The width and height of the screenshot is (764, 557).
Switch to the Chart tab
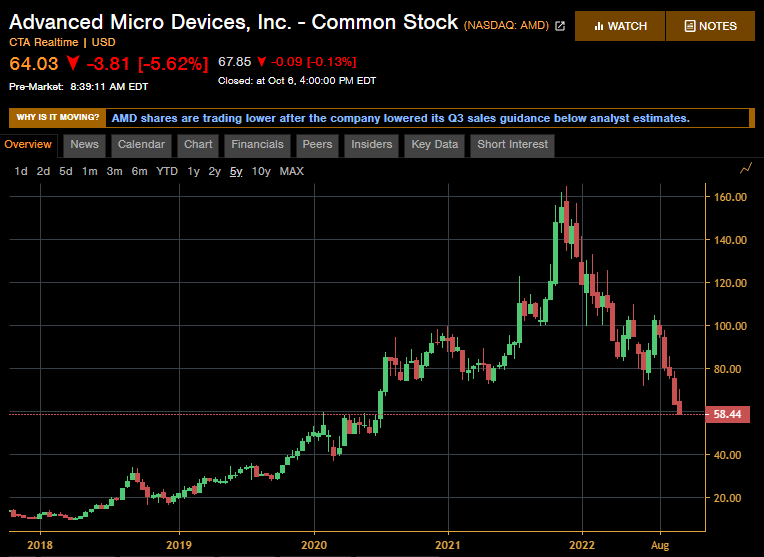pos(198,145)
